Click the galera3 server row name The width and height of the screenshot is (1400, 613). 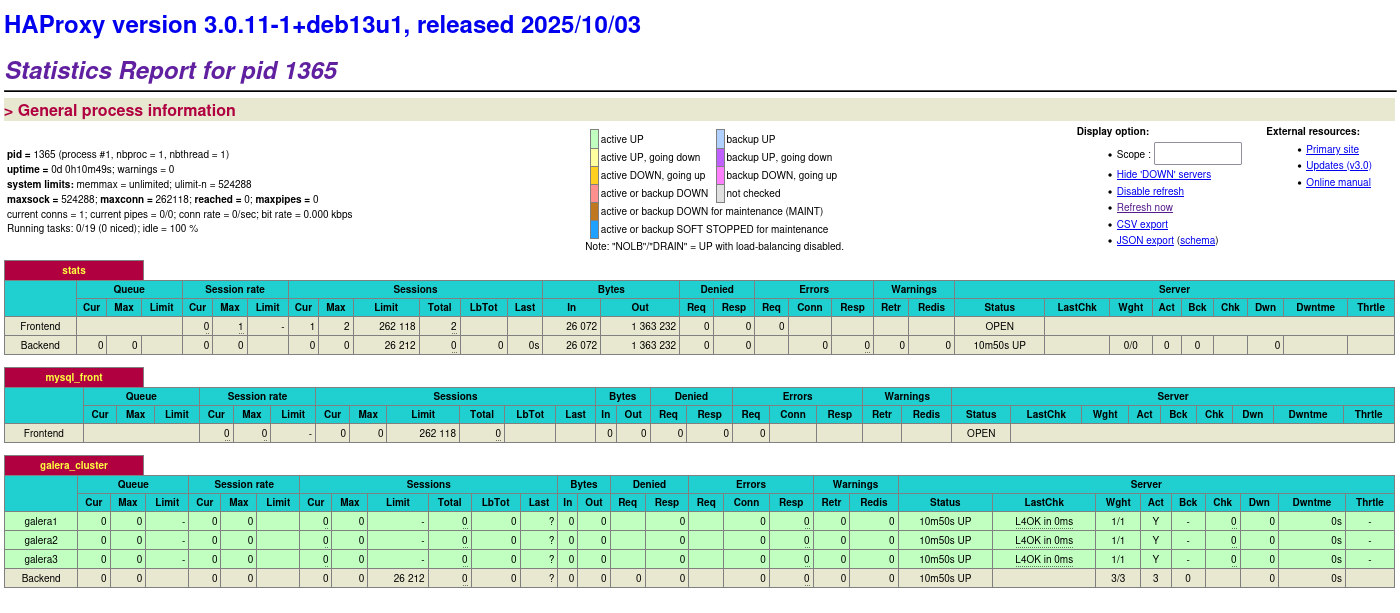[x=41, y=560]
